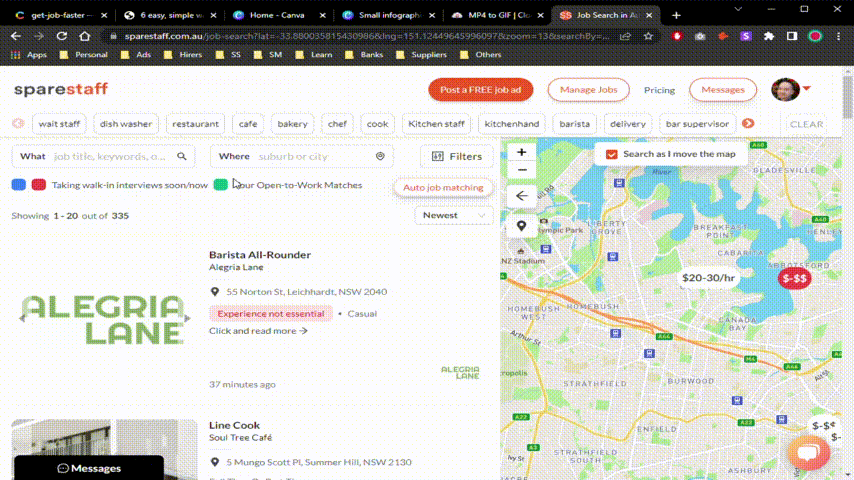Toggle Search as I move the map checkbox
The height and width of the screenshot is (480, 854).
(612, 154)
